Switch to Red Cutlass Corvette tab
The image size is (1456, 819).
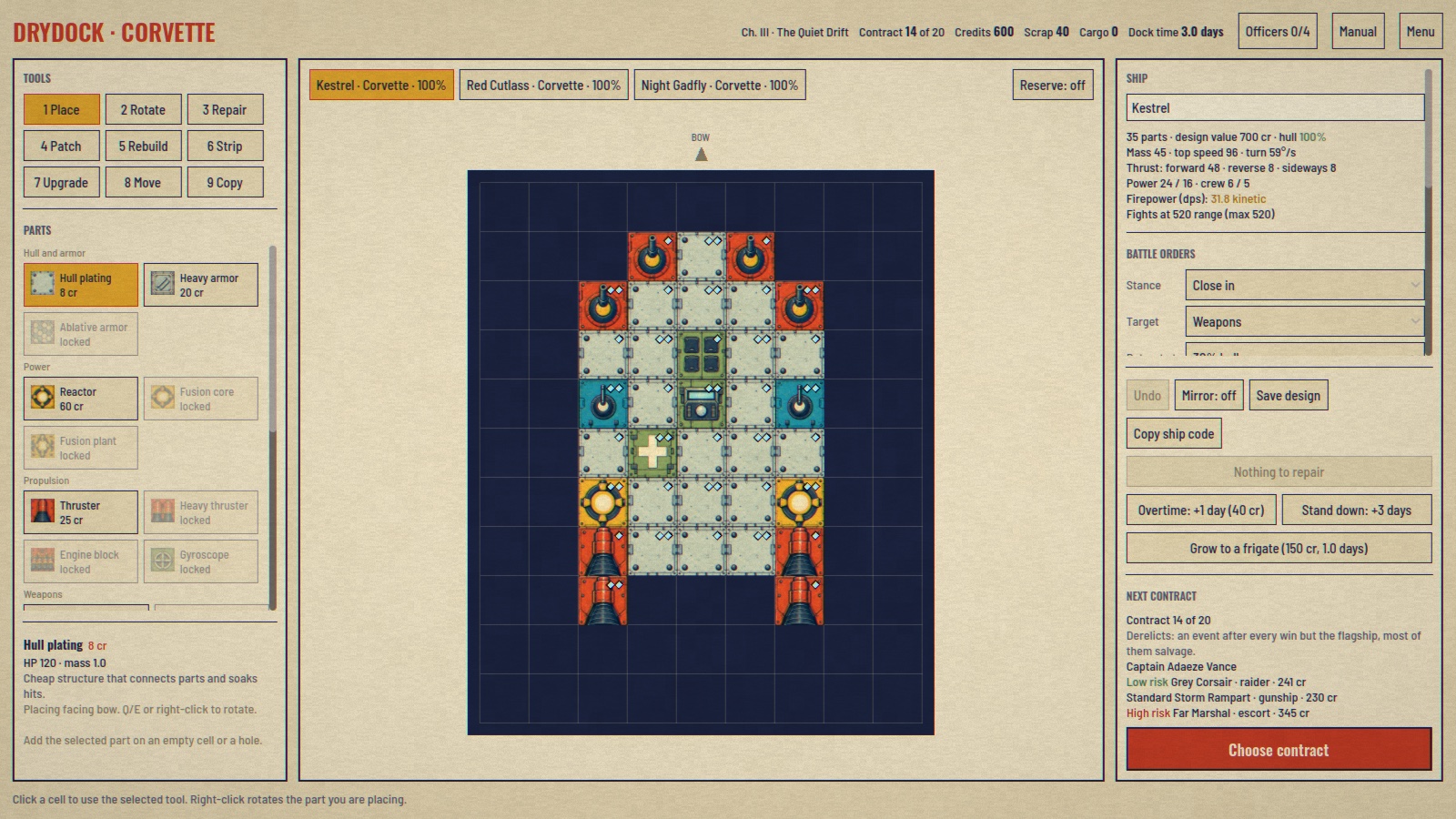tap(543, 85)
